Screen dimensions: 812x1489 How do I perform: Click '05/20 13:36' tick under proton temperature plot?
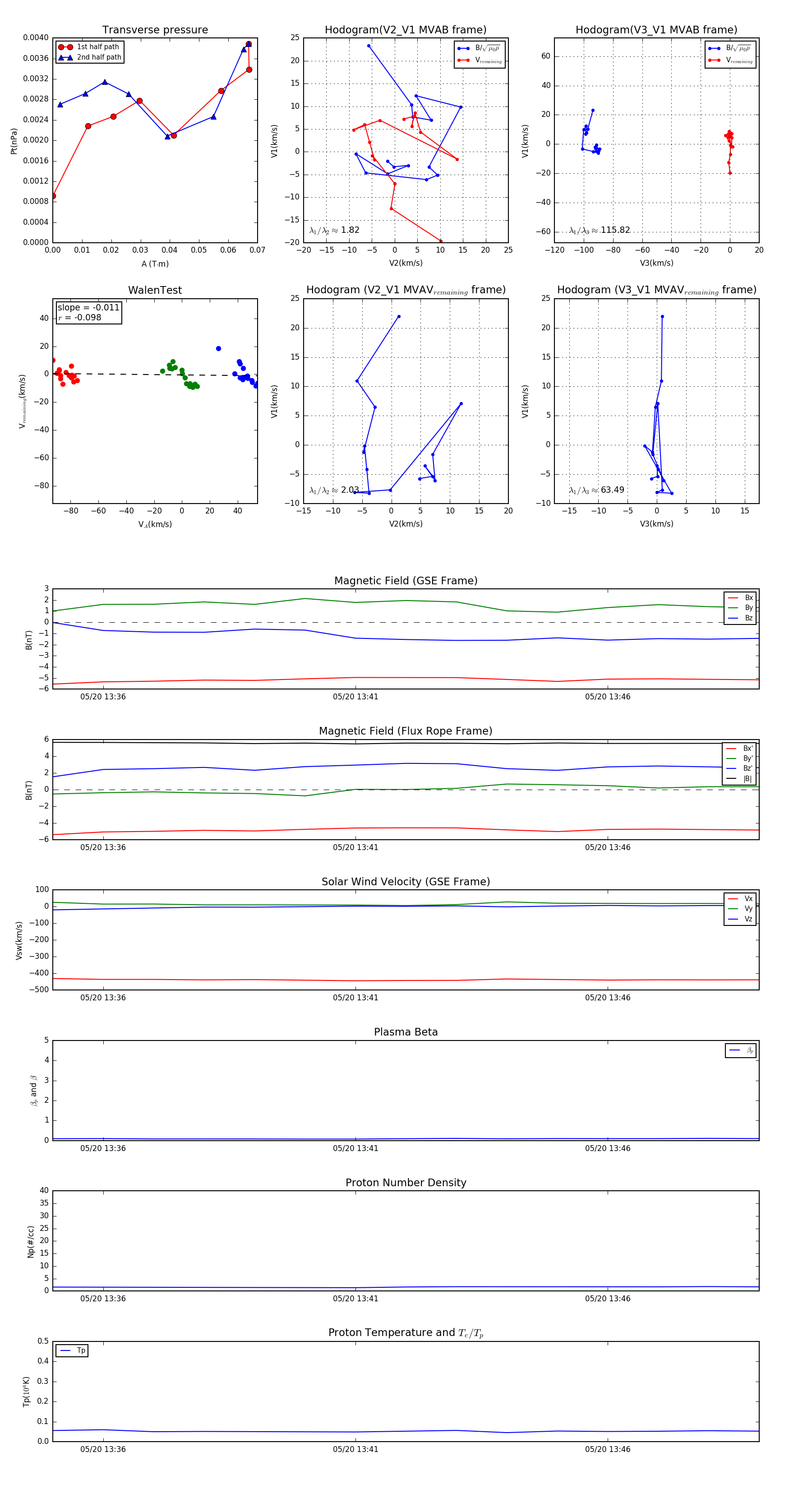tap(103, 1449)
